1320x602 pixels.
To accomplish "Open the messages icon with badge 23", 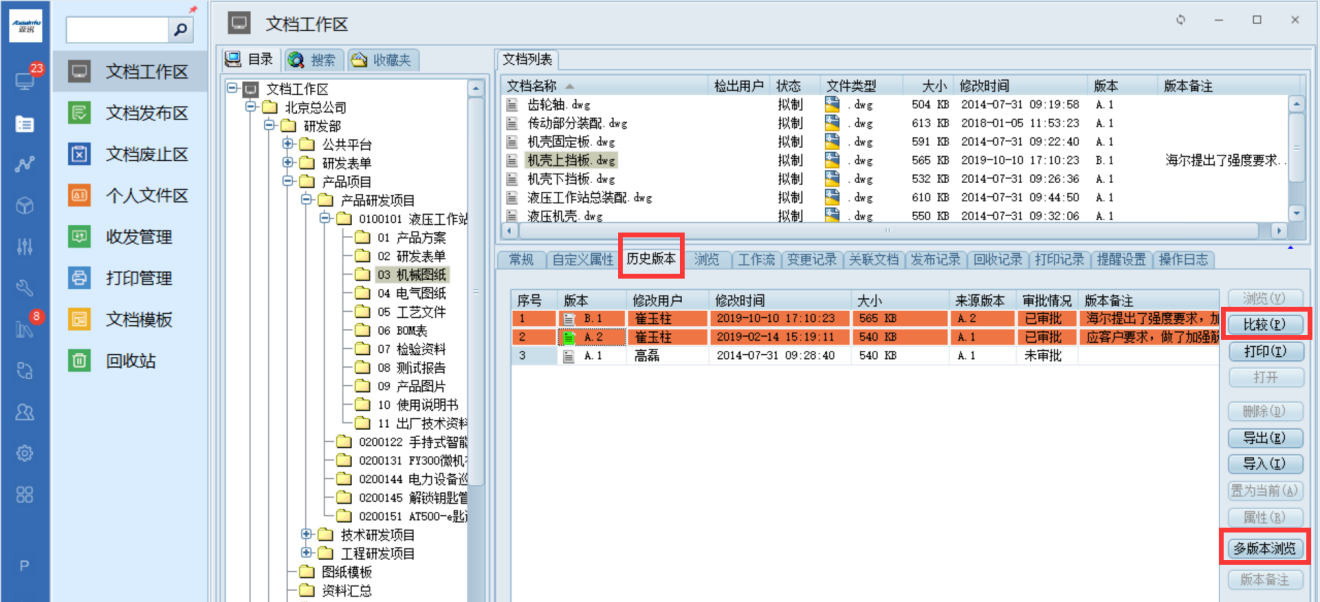I will 25,81.
